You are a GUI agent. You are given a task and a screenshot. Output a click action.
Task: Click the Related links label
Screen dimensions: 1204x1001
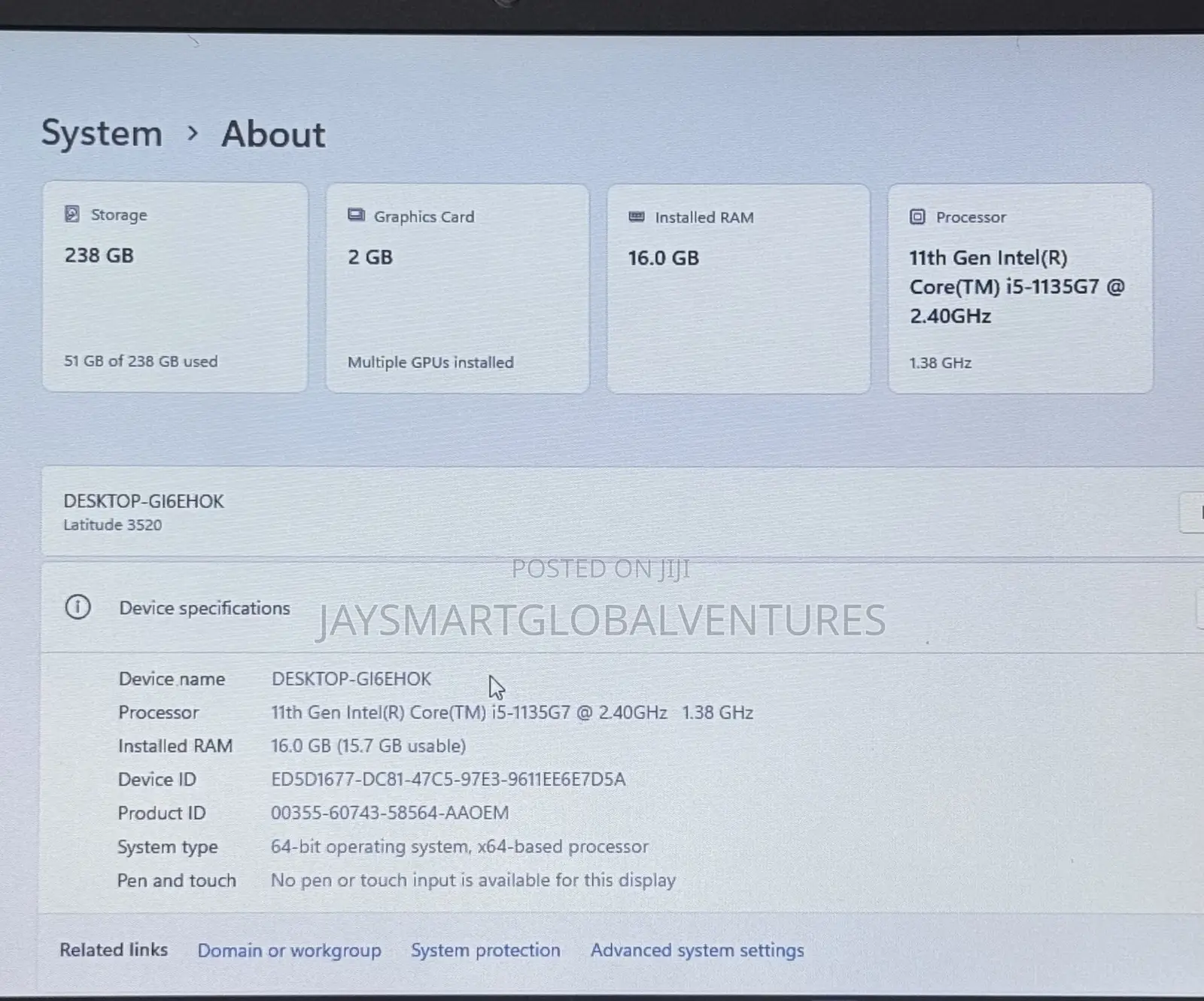click(x=114, y=950)
